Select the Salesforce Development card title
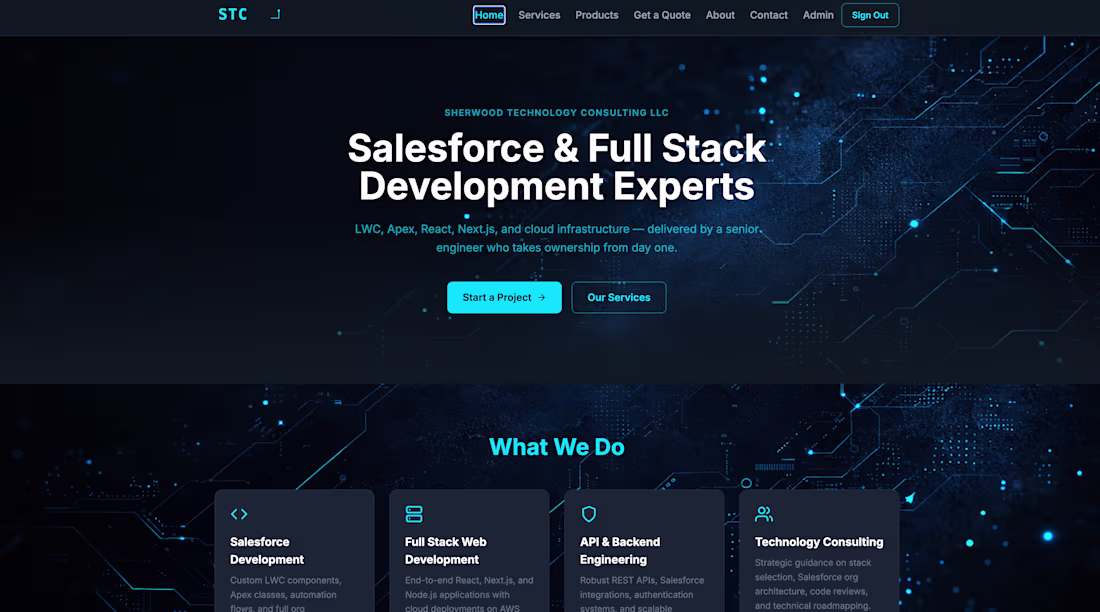The width and height of the screenshot is (1100, 612). coord(267,551)
